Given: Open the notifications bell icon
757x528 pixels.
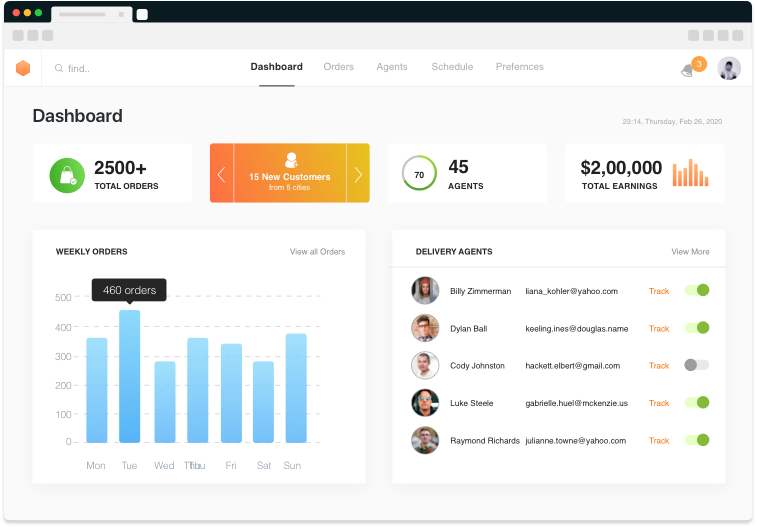Looking at the screenshot, I should [x=687, y=71].
